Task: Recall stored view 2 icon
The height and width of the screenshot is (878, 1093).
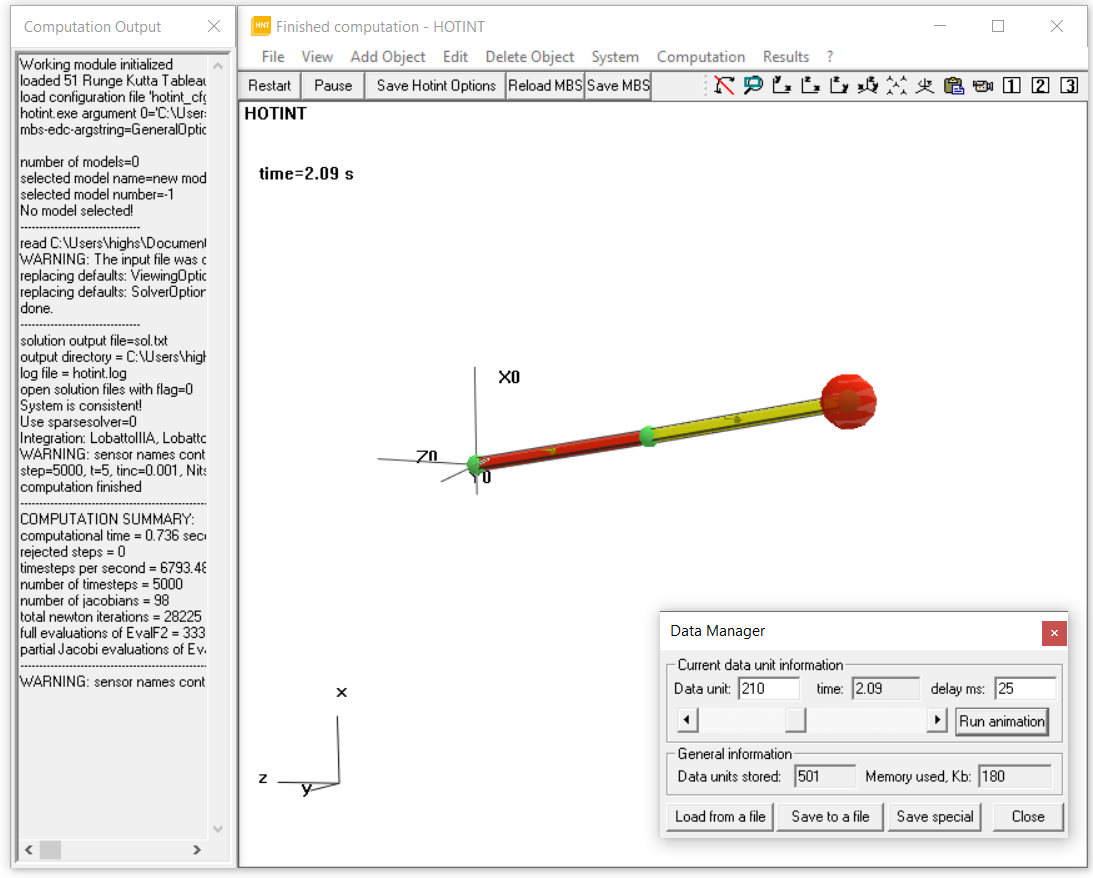Action: point(1040,86)
